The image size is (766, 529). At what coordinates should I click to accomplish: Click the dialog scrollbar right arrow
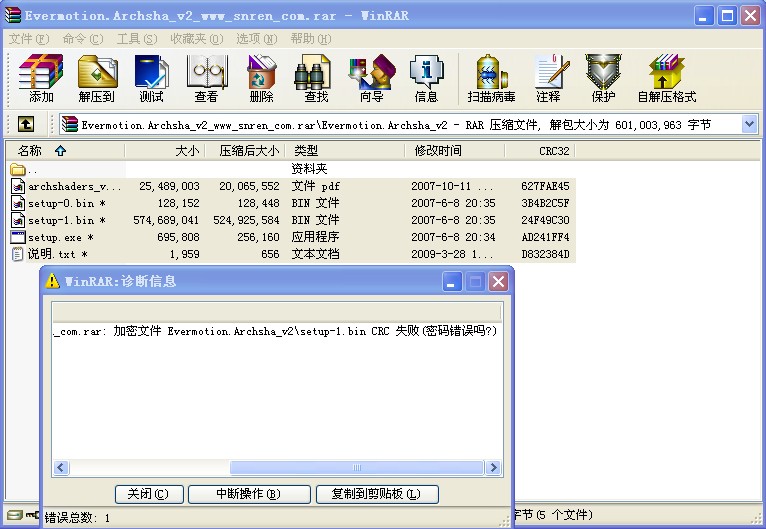(493, 467)
